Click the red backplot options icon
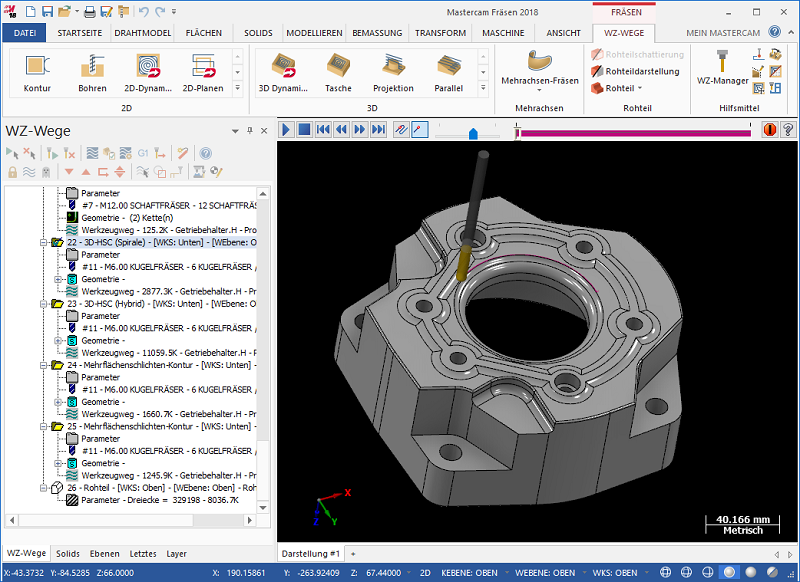Image resolution: width=800 pixels, height=582 pixels. [x=769, y=130]
